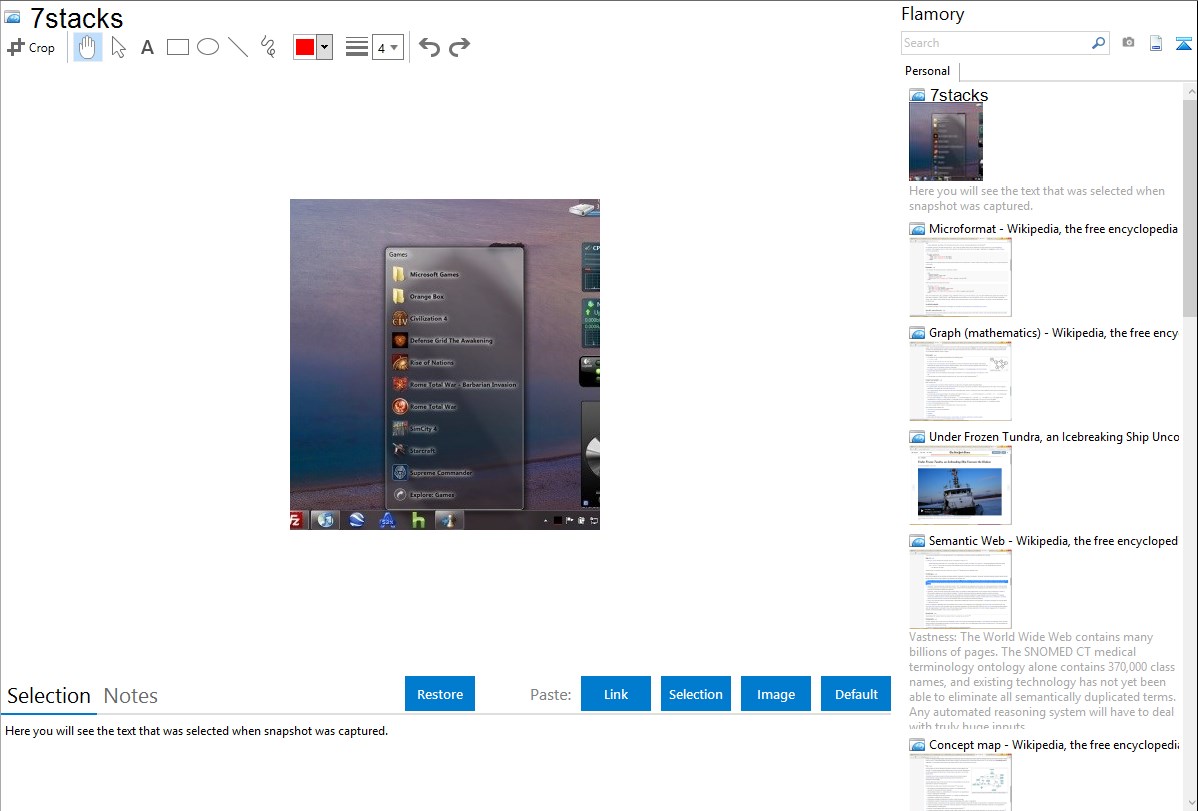Undo the last edit

pyautogui.click(x=429, y=47)
